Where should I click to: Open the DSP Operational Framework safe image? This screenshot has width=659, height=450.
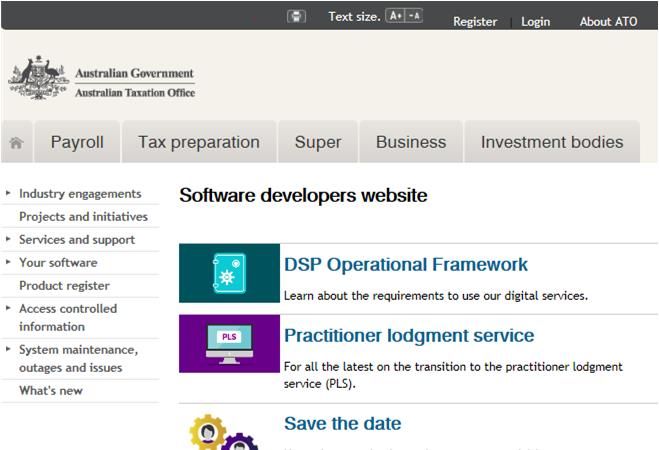point(229,273)
